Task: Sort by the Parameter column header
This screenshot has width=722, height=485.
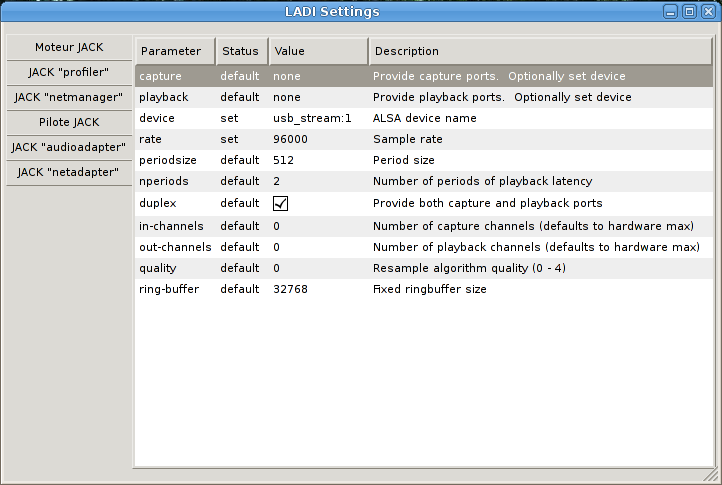Action: click(175, 51)
